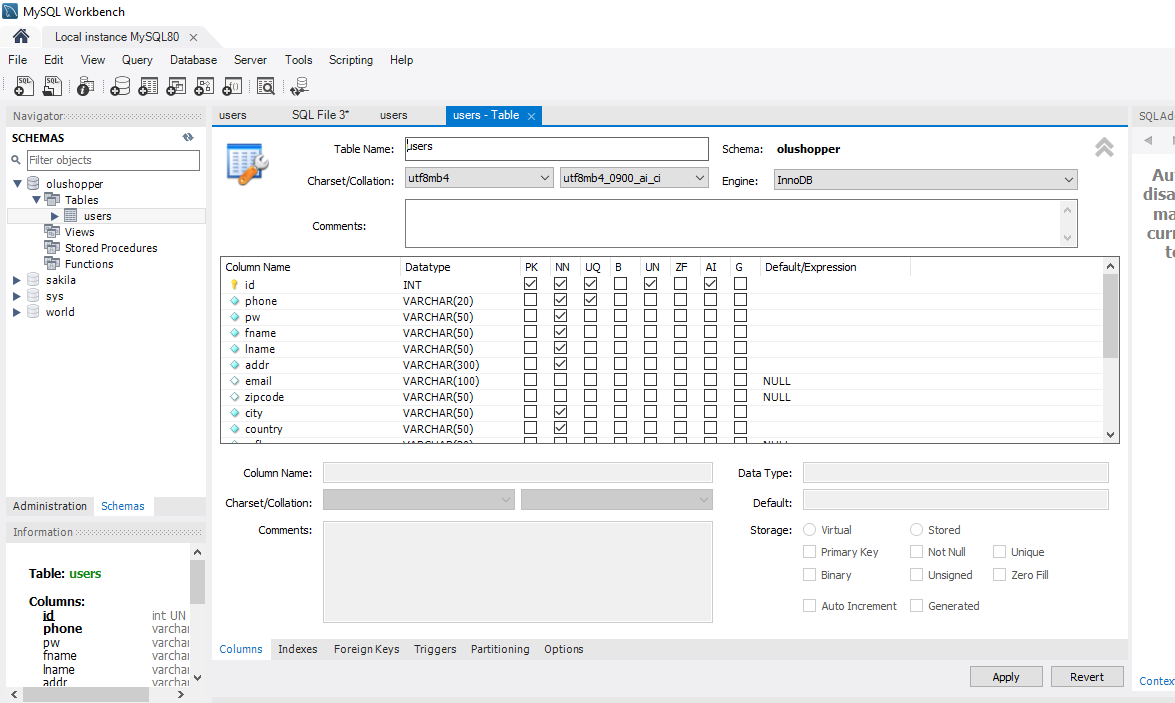1175x703 pixels.
Task: Open the InnoDB engine dropdown
Action: (925, 180)
